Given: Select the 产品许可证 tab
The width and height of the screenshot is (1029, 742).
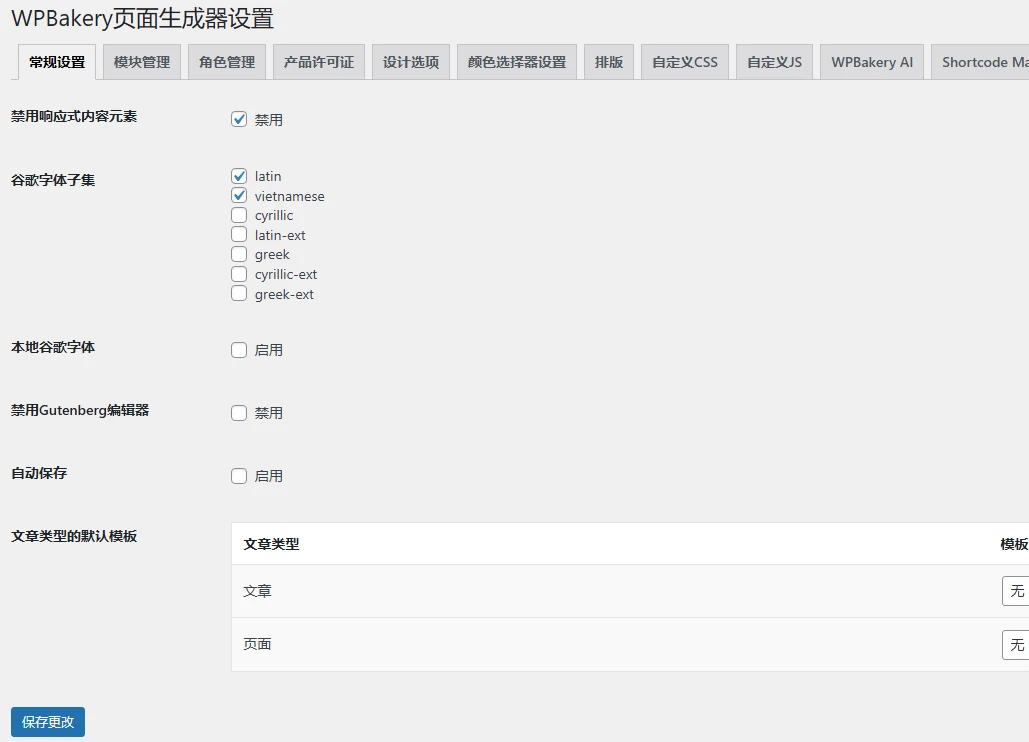Looking at the screenshot, I should pos(318,61).
